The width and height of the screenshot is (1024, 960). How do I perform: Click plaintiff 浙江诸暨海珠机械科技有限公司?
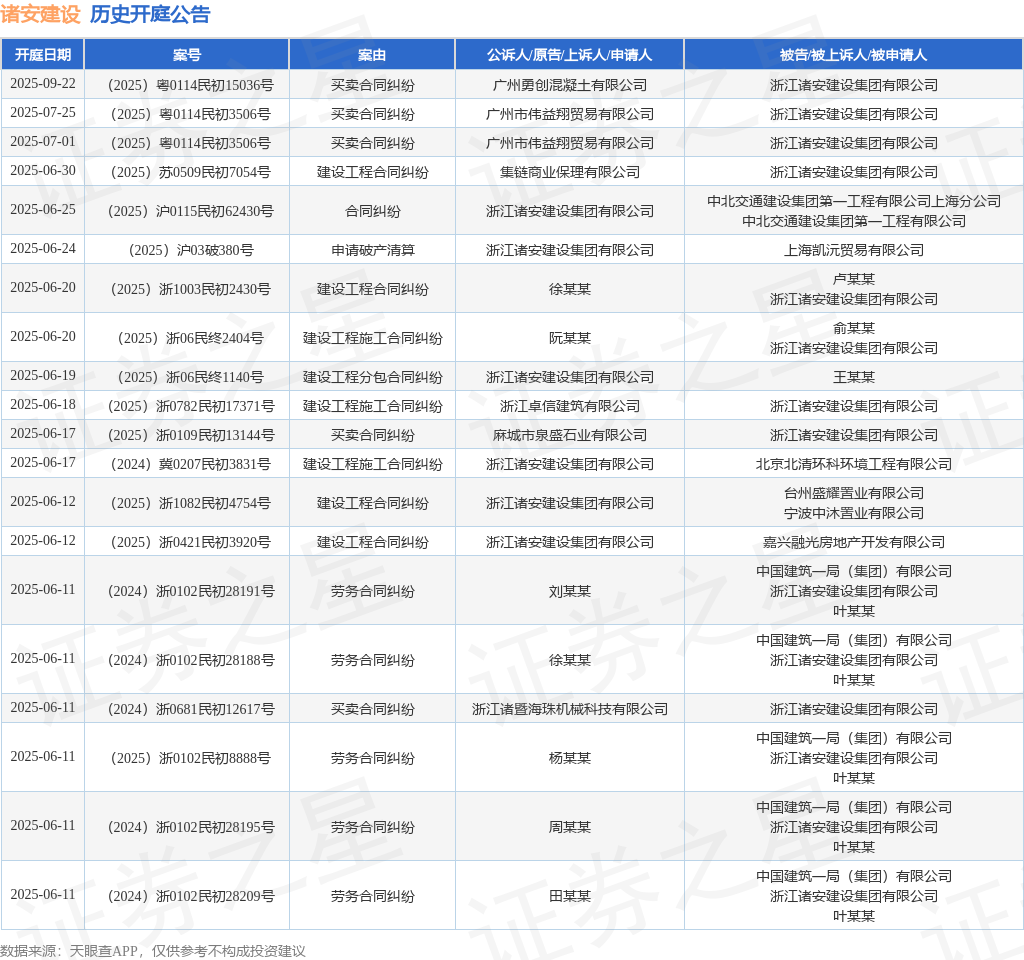tap(569, 709)
